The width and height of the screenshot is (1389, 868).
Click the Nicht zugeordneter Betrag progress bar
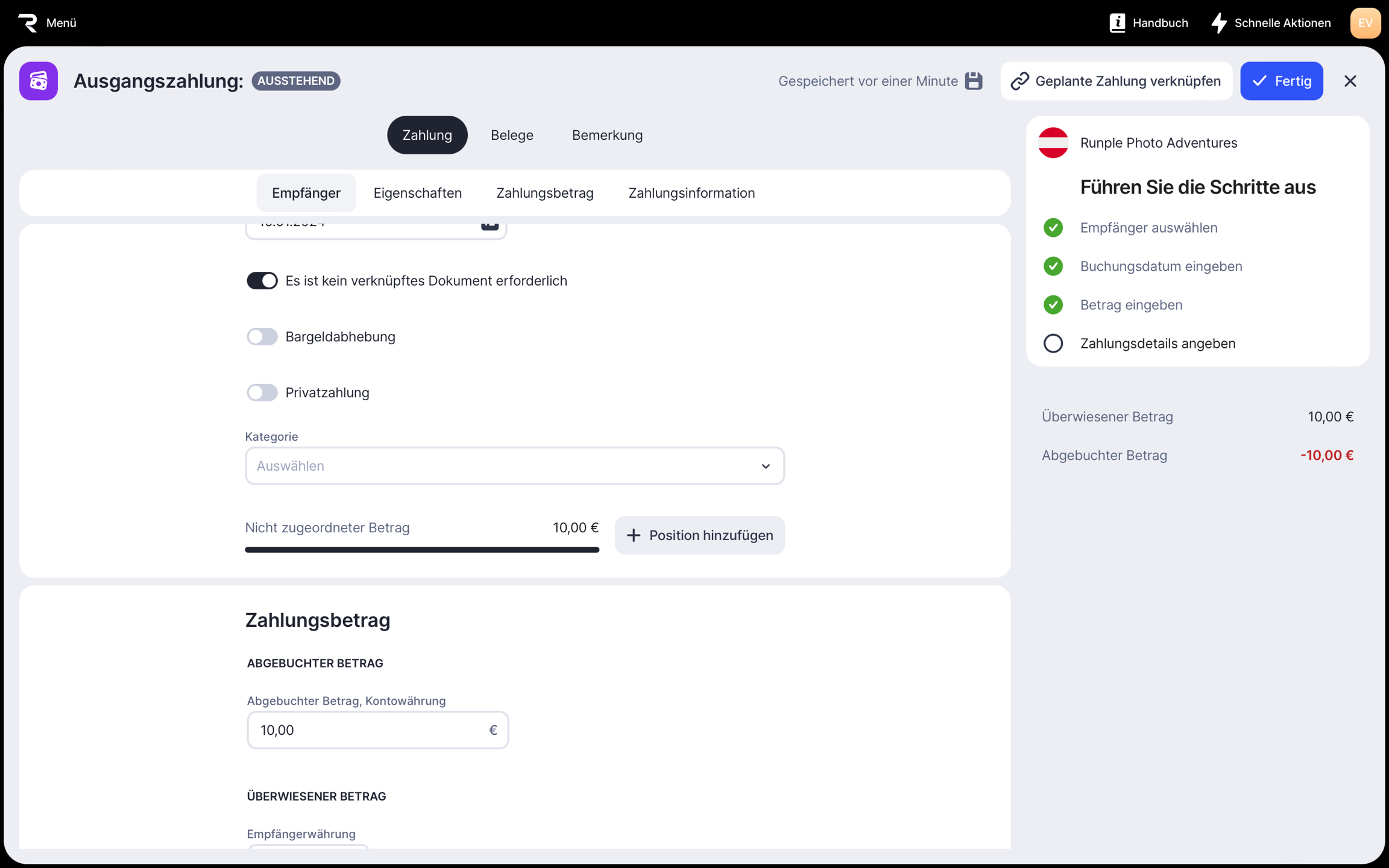point(422,549)
